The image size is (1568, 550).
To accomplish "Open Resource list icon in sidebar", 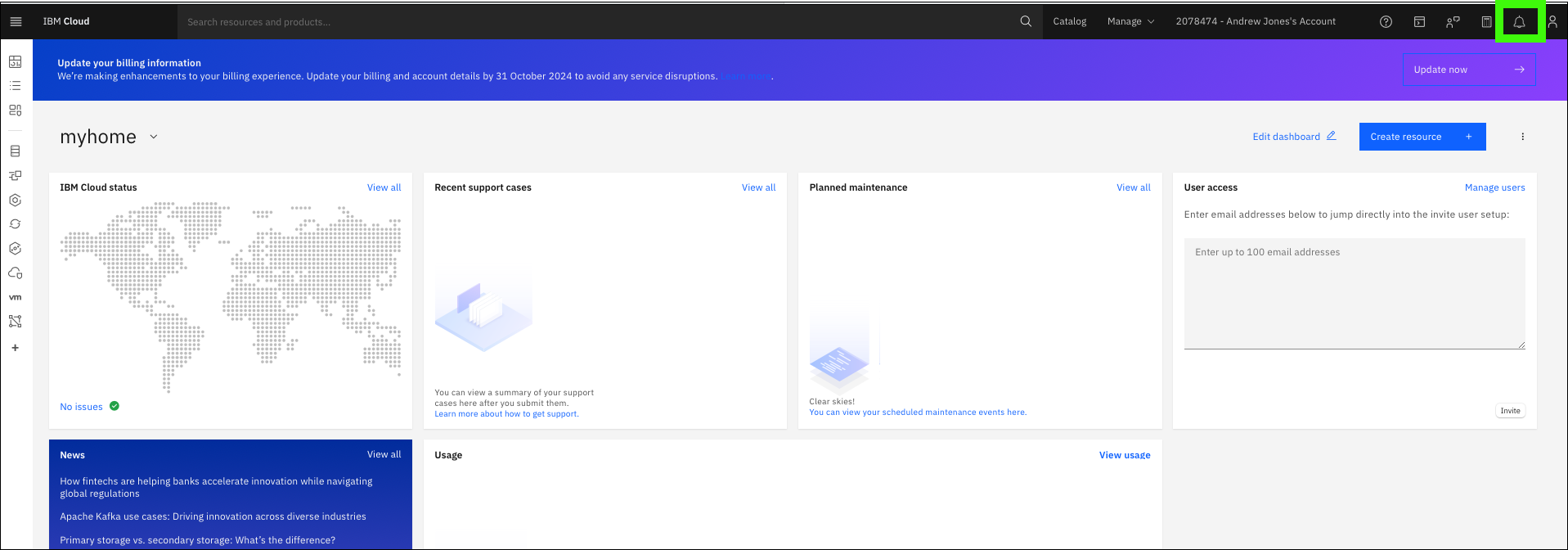I will coord(15,85).
